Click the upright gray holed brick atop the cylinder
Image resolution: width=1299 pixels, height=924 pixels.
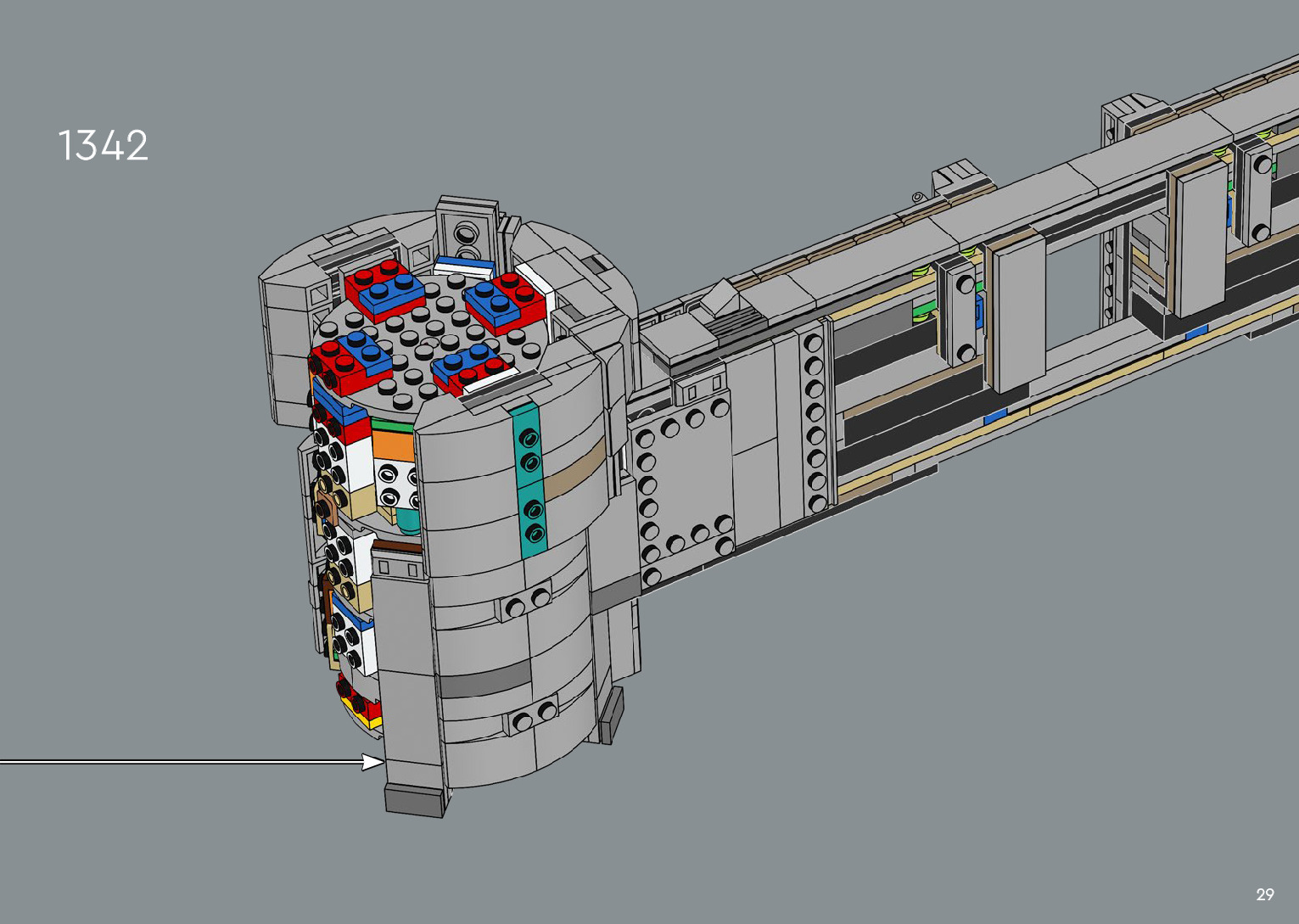tap(466, 229)
